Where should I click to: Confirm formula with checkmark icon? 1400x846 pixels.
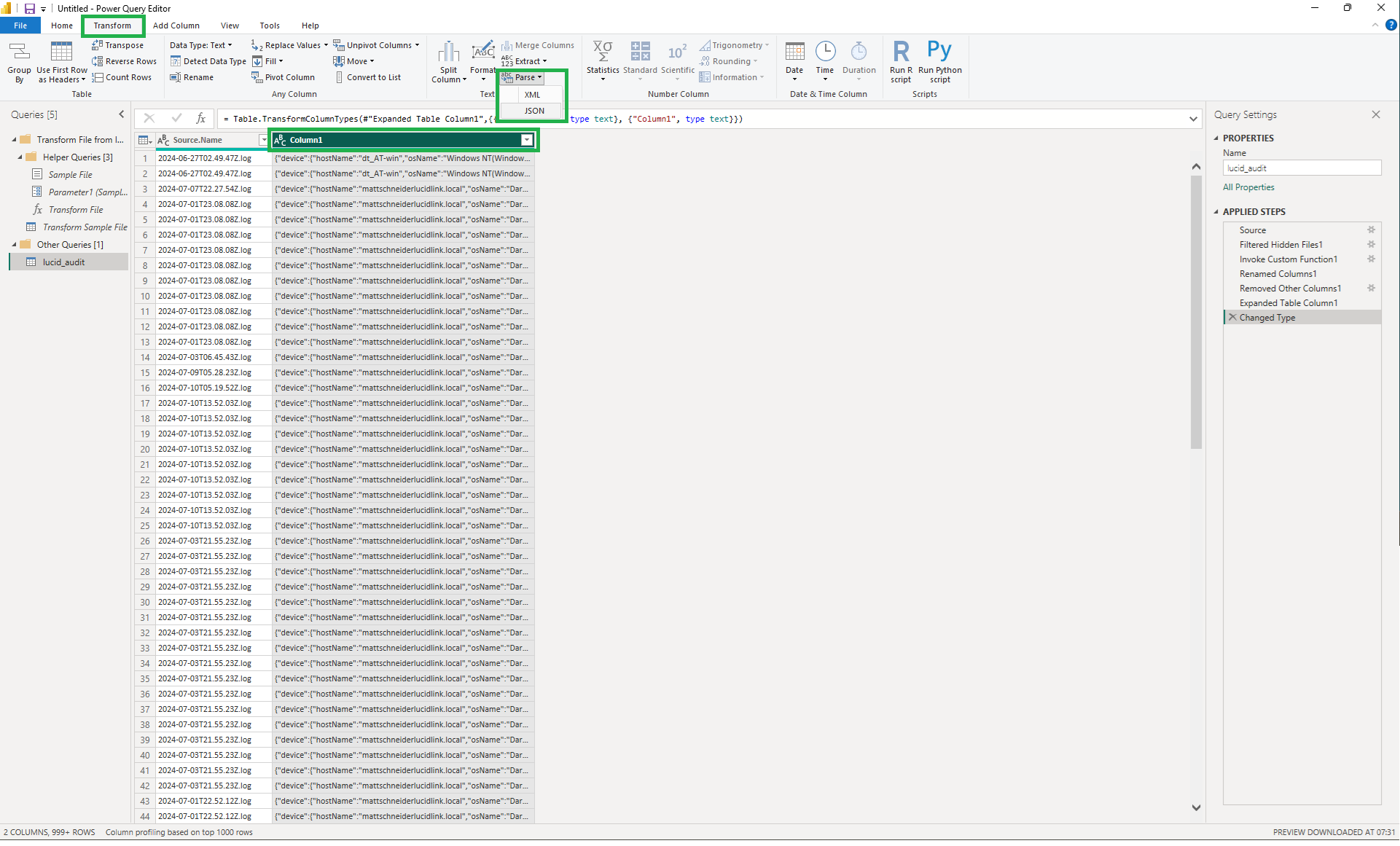(x=176, y=118)
